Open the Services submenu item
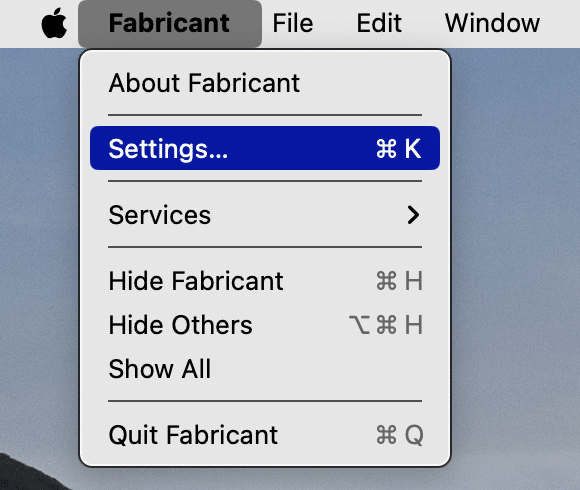Screen dimensions: 580x490 pyautogui.click(x=265, y=214)
